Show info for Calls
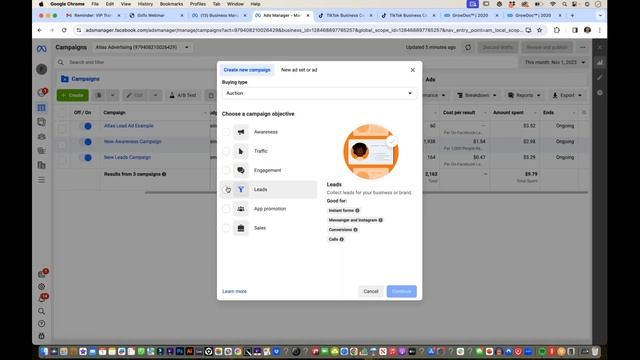Image resolution: width=640 pixels, height=360 pixels. click(x=342, y=239)
